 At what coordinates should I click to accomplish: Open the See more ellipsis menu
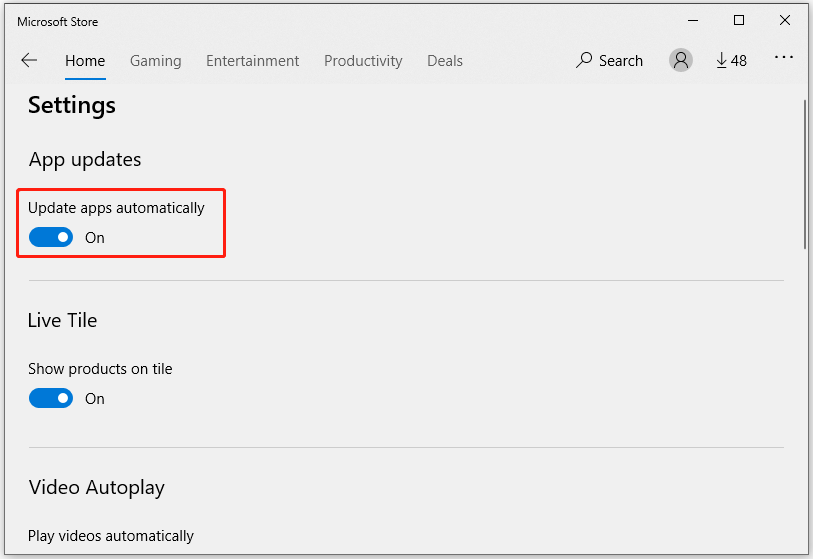pyautogui.click(x=784, y=59)
